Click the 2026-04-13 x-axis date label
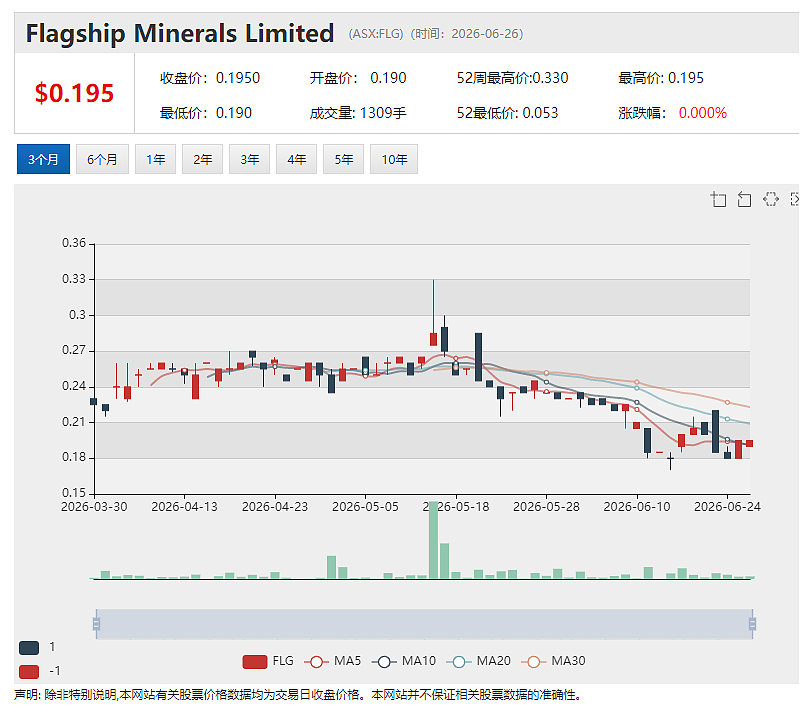The image size is (812, 722). click(x=184, y=507)
